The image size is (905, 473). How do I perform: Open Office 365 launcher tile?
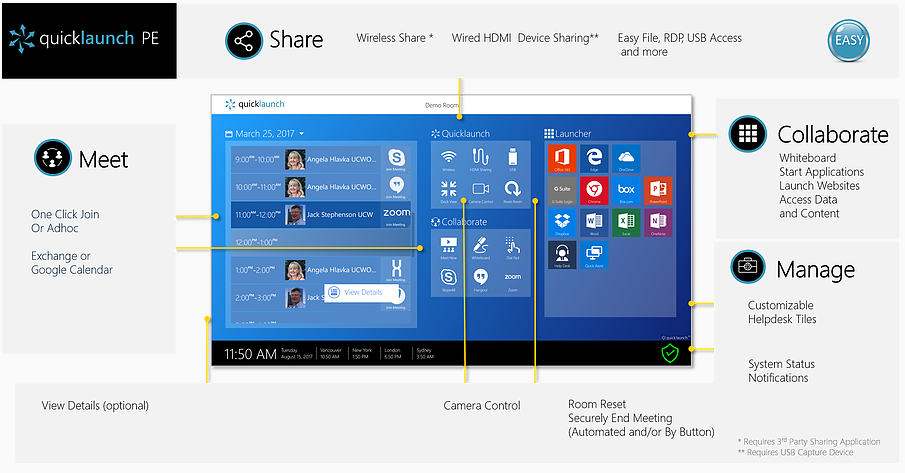click(x=562, y=159)
